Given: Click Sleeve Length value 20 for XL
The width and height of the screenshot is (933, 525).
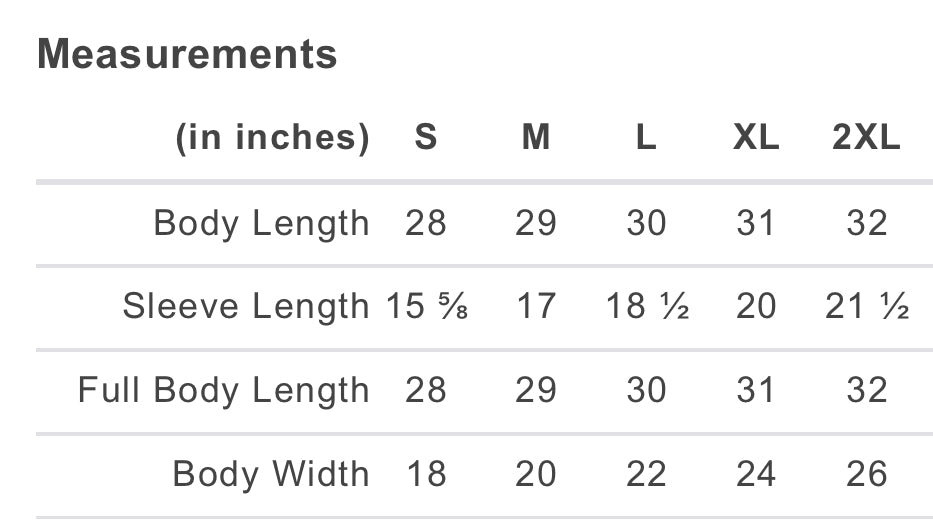Looking at the screenshot, I should (756, 306).
